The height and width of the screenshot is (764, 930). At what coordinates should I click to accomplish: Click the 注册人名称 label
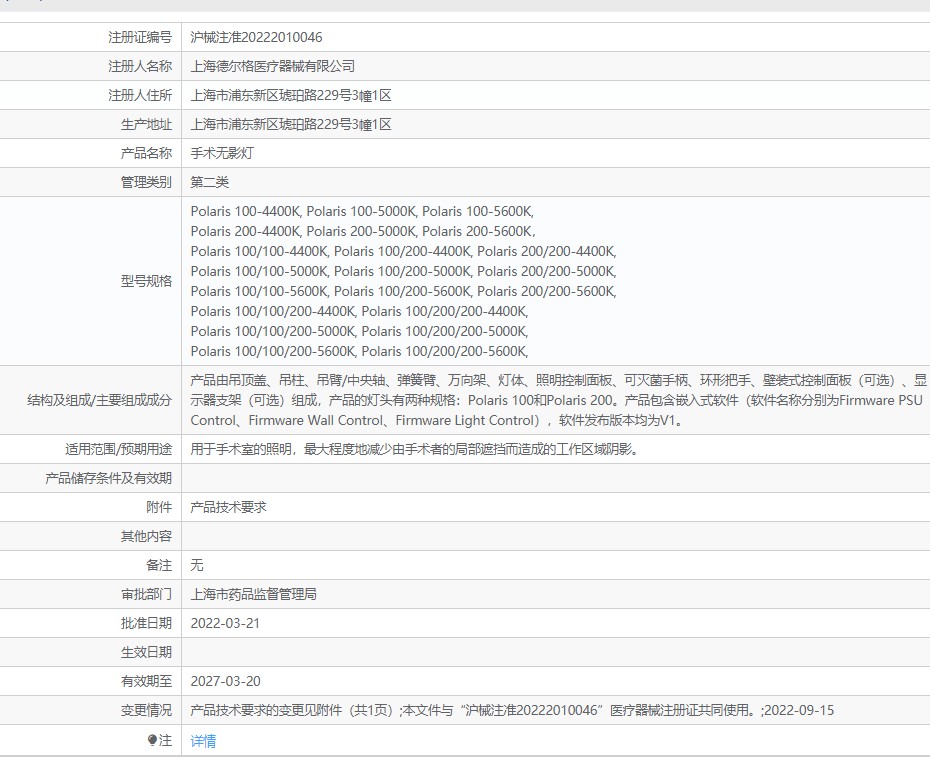pyautogui.click(x=140, y=66)
